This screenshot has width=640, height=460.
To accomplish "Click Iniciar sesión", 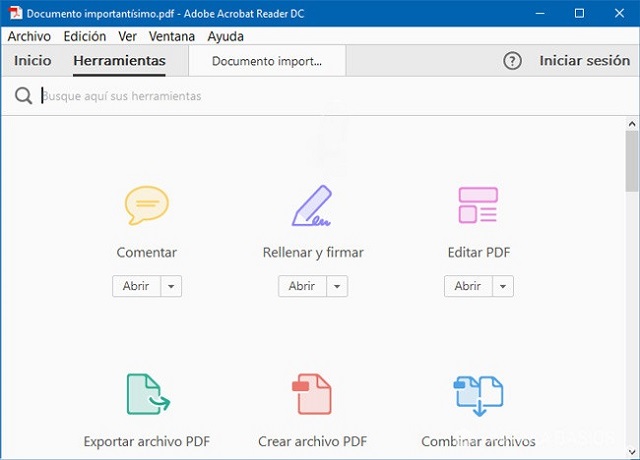I will pos(584,61).
